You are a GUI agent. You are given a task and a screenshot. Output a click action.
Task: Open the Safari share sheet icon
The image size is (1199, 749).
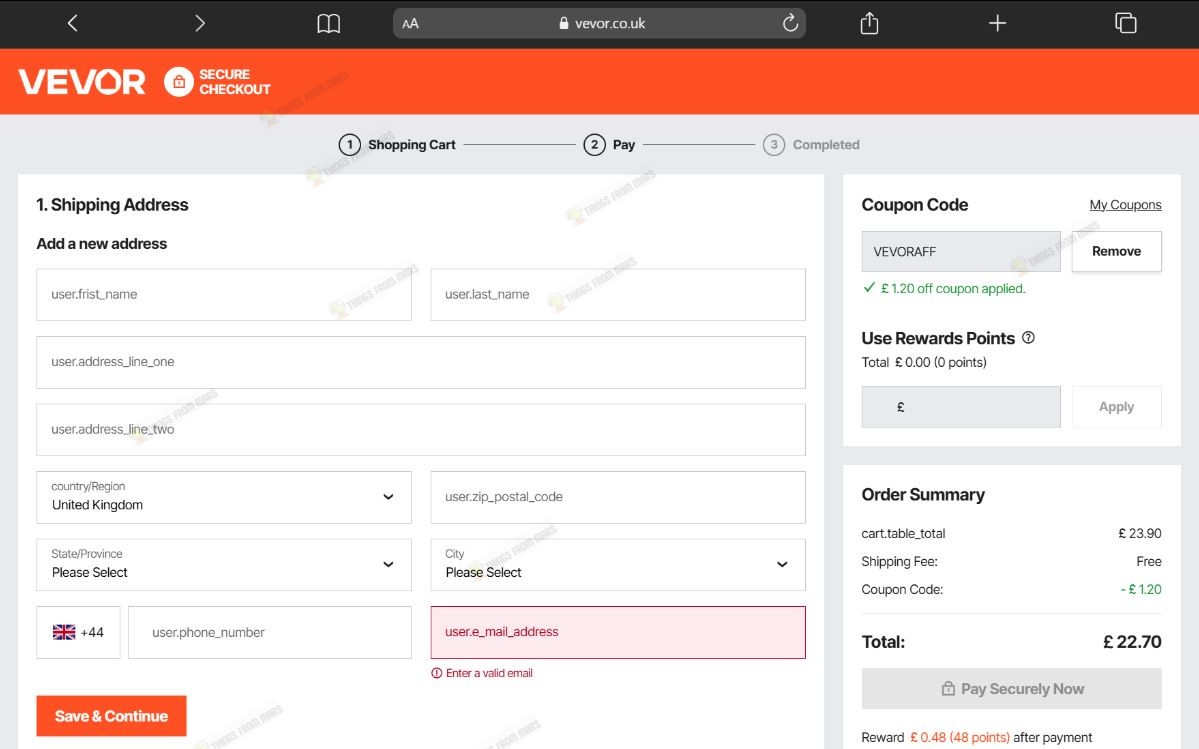coord(869,23)
